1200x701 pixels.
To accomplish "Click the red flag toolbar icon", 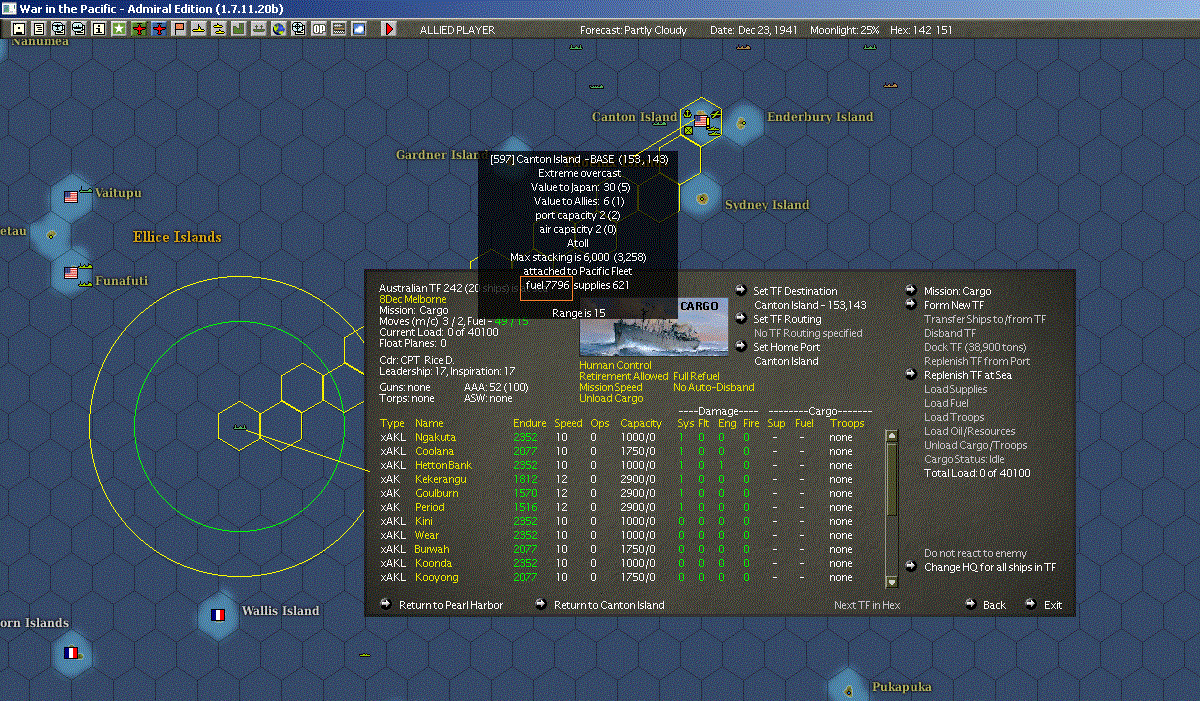I will [179, 29].
